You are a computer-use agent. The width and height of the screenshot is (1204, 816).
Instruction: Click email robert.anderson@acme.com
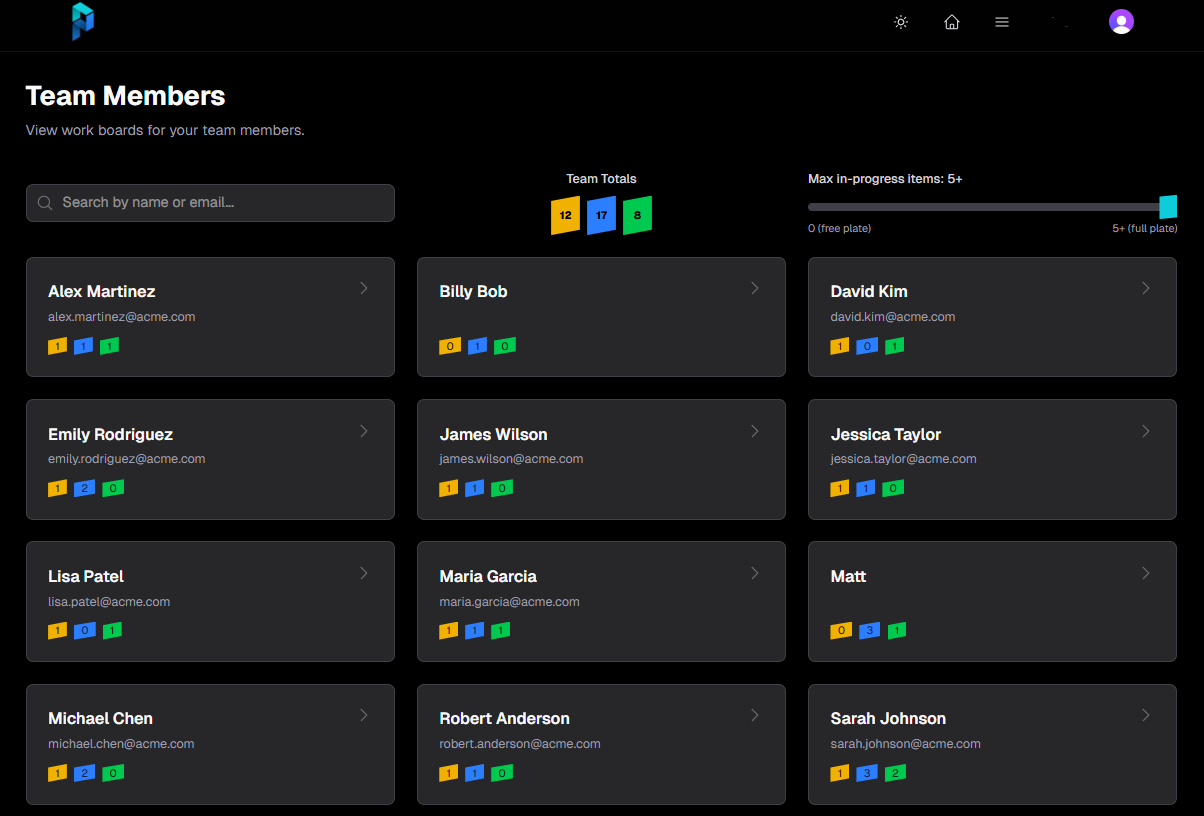click(x=520, y=744)
